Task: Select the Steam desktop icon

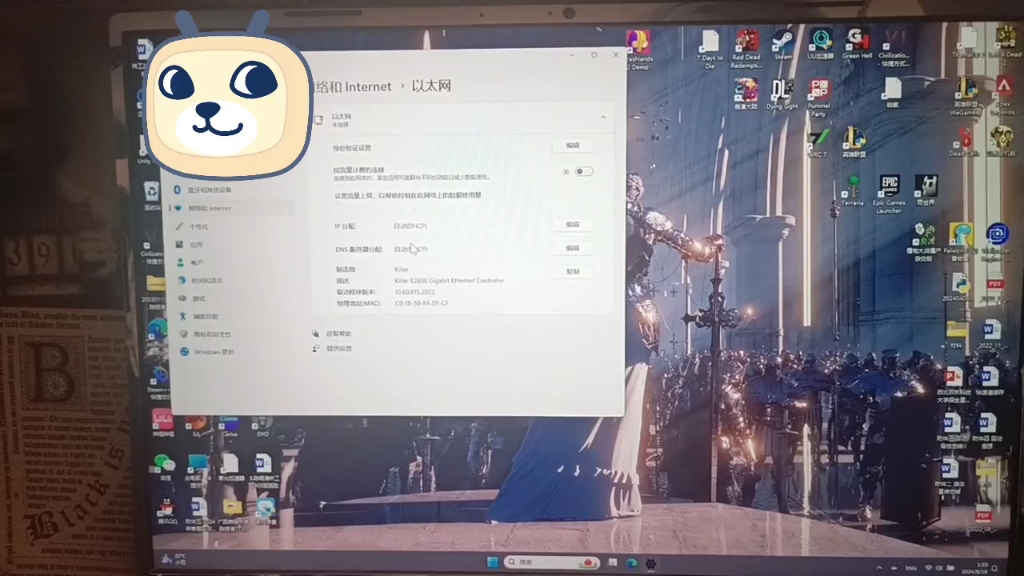Action: pos(783,46)
